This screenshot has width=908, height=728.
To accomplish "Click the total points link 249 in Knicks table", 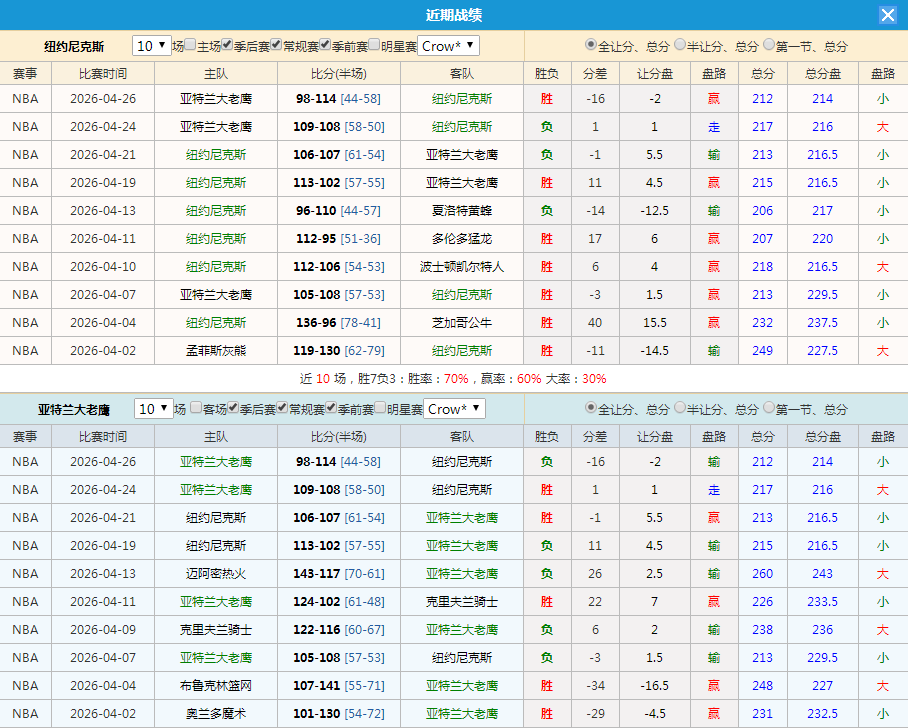I will pos(762,350).
